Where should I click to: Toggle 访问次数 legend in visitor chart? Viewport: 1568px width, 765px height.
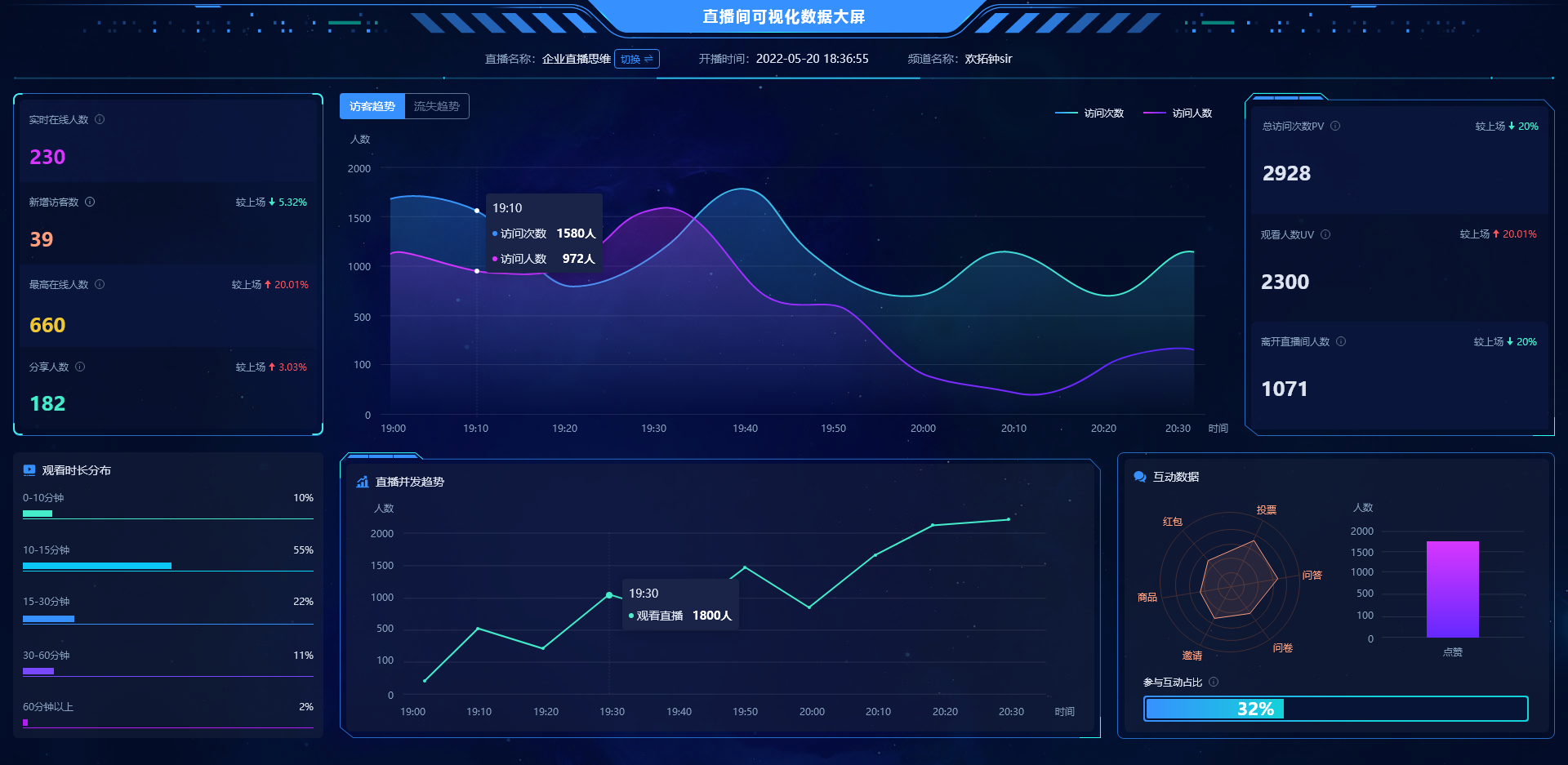click(1090, 113)
